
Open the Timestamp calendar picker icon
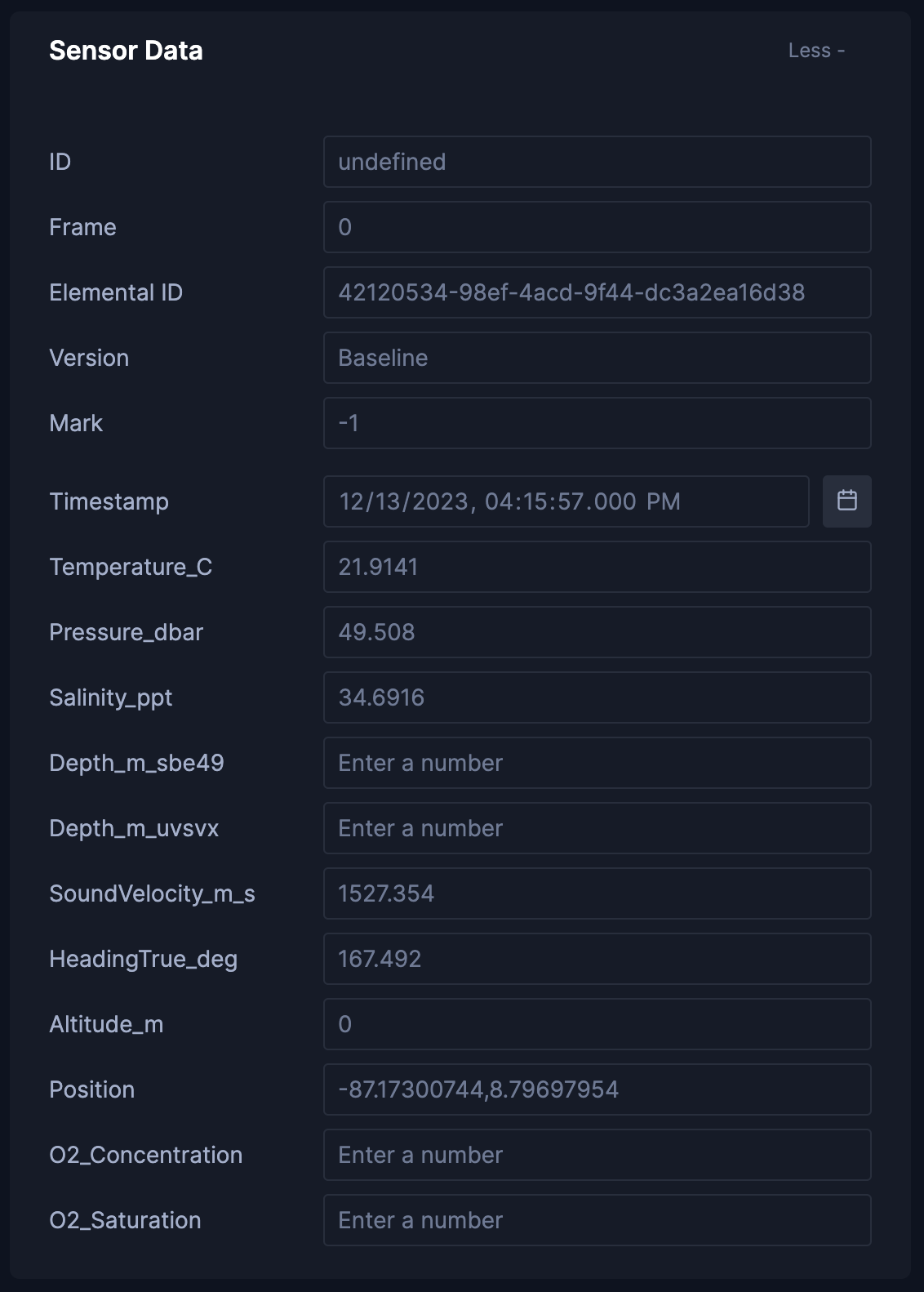pos(846,501)
